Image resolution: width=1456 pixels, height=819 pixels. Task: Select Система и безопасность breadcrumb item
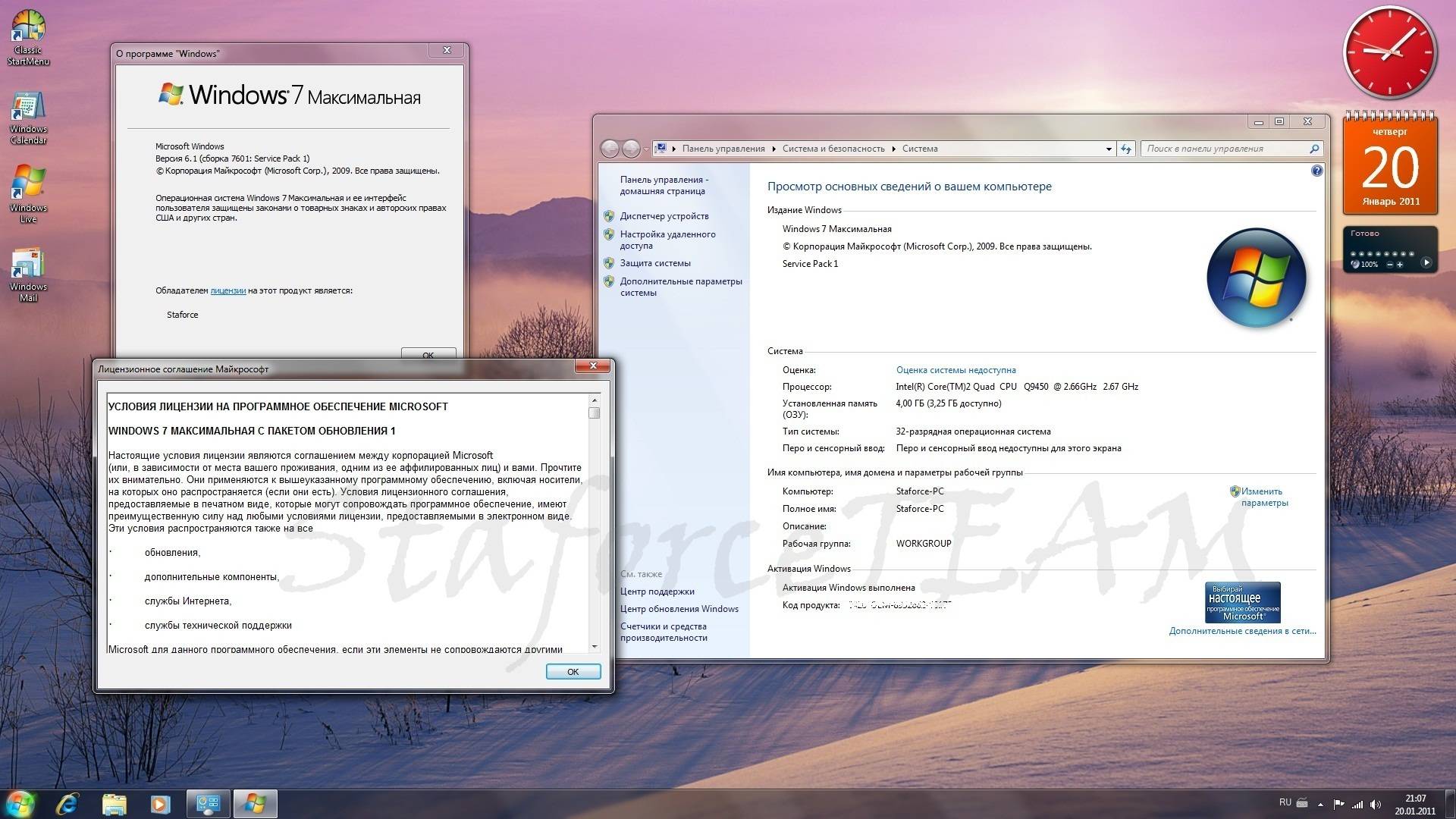point(833,149)
